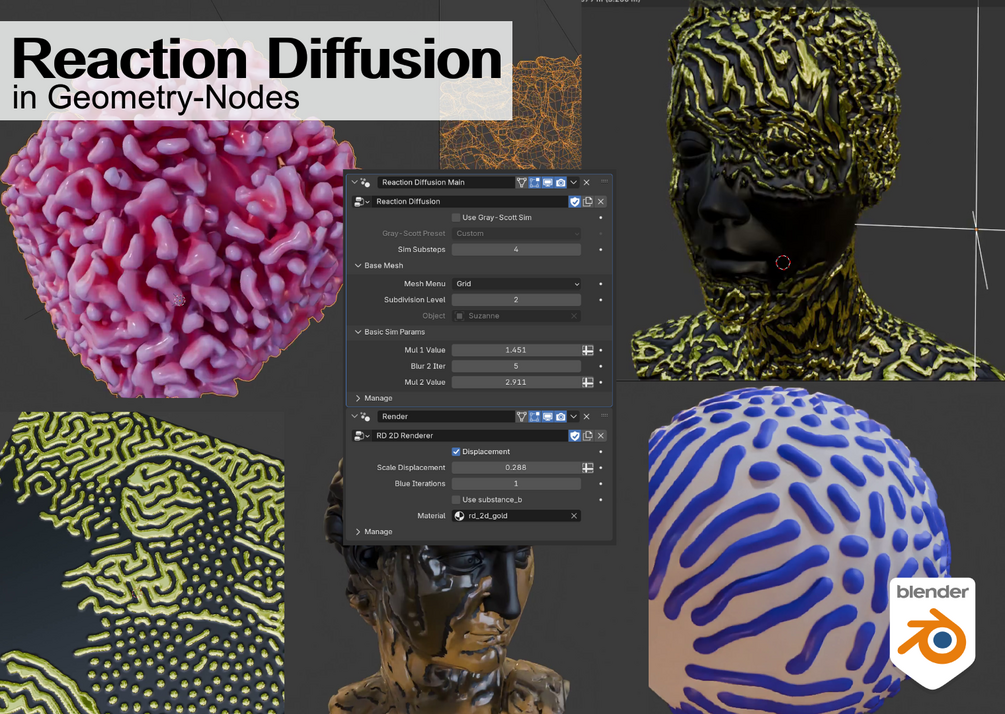Remove the Reaction Diffusion Main modifier
This screenshot has width=1005, height=714.
tap(586, 183)
